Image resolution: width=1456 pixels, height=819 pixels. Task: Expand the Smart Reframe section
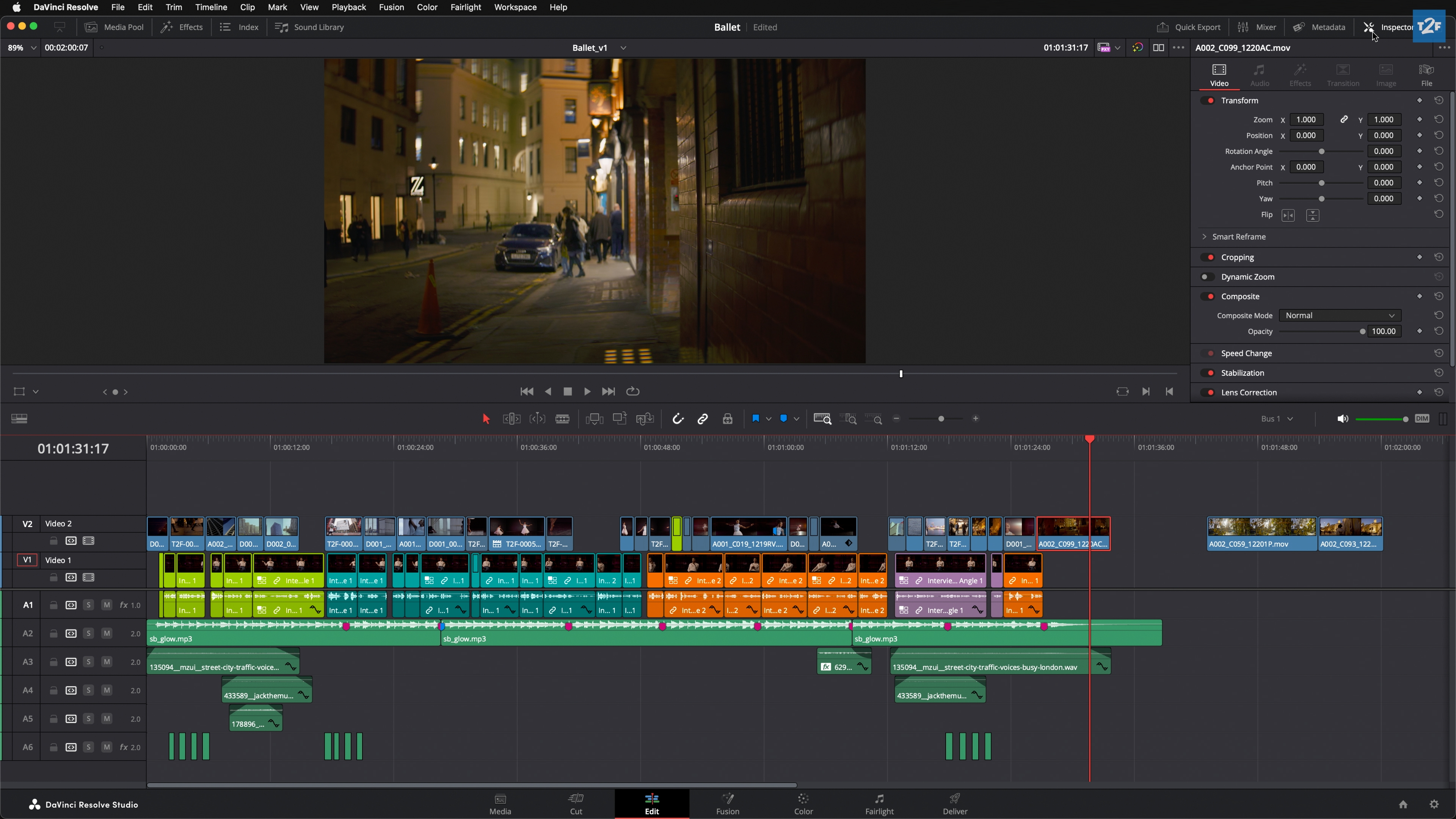(1204, 237)
